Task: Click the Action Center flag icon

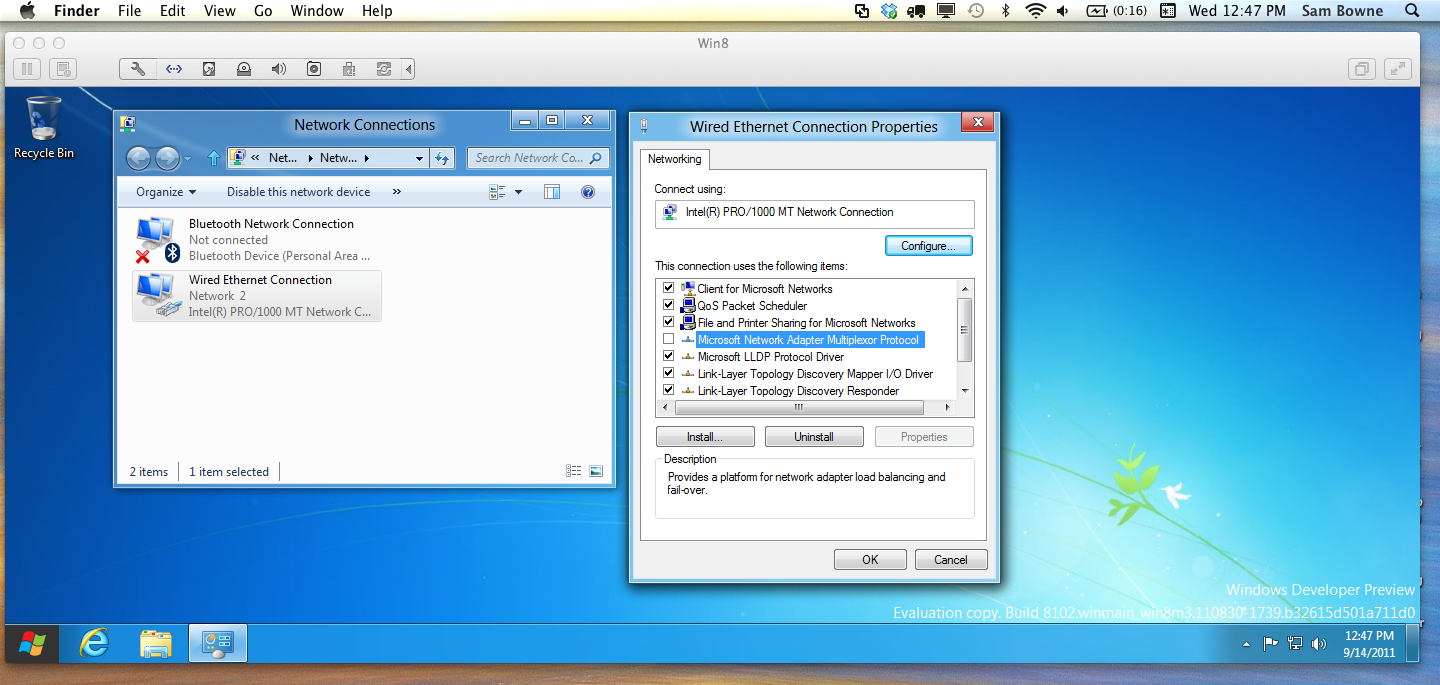Action: [x=1271, y=644]
